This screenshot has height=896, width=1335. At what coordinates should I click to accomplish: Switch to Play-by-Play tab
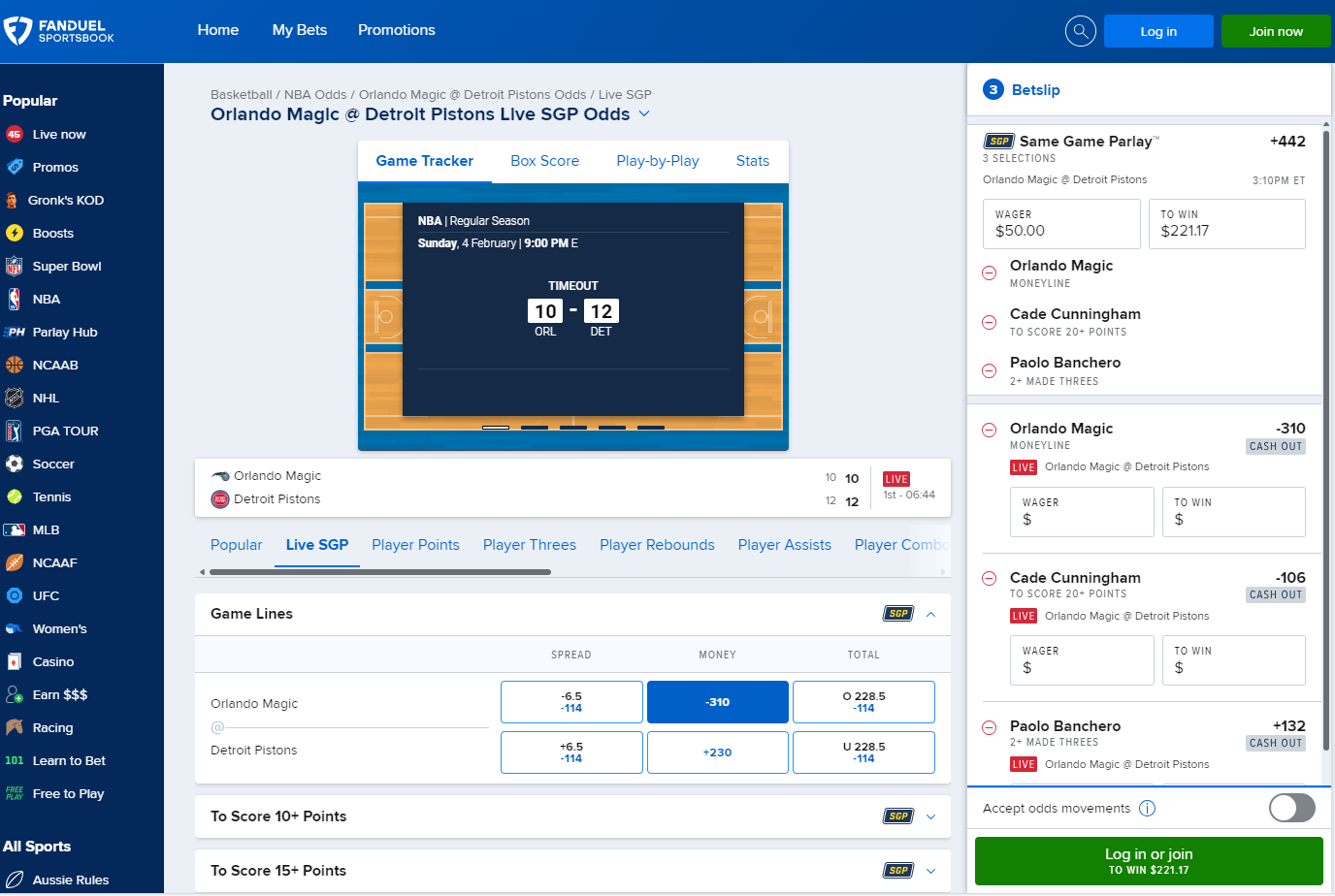click(658, 161)
